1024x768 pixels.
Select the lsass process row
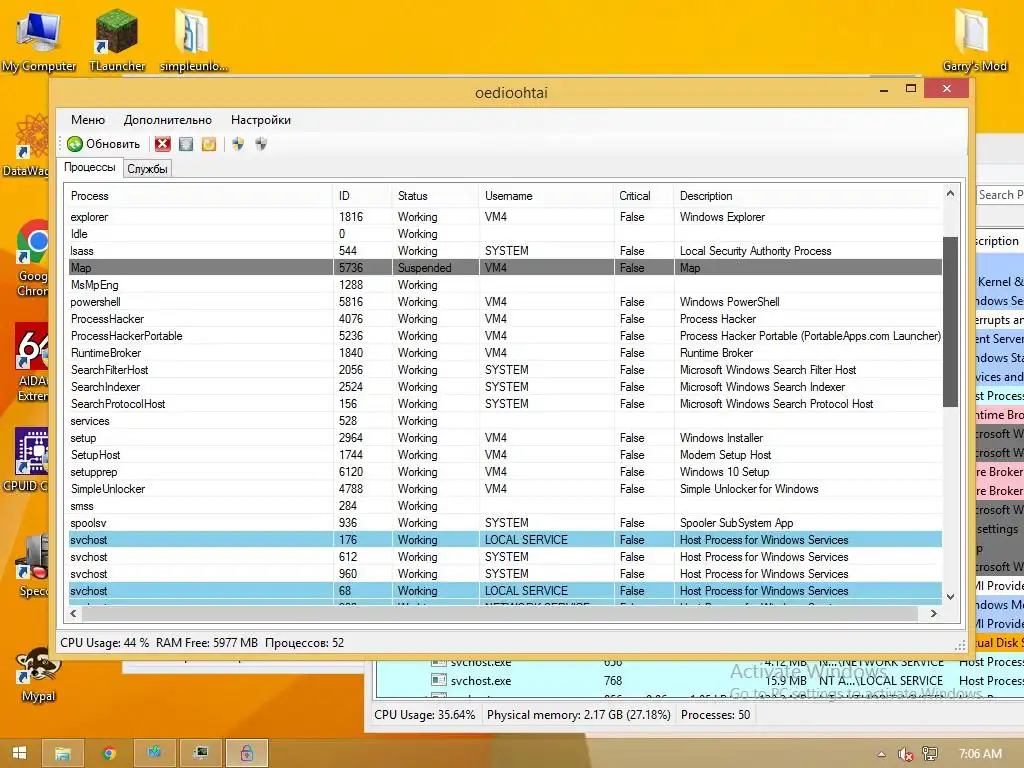tap(505, 251)
